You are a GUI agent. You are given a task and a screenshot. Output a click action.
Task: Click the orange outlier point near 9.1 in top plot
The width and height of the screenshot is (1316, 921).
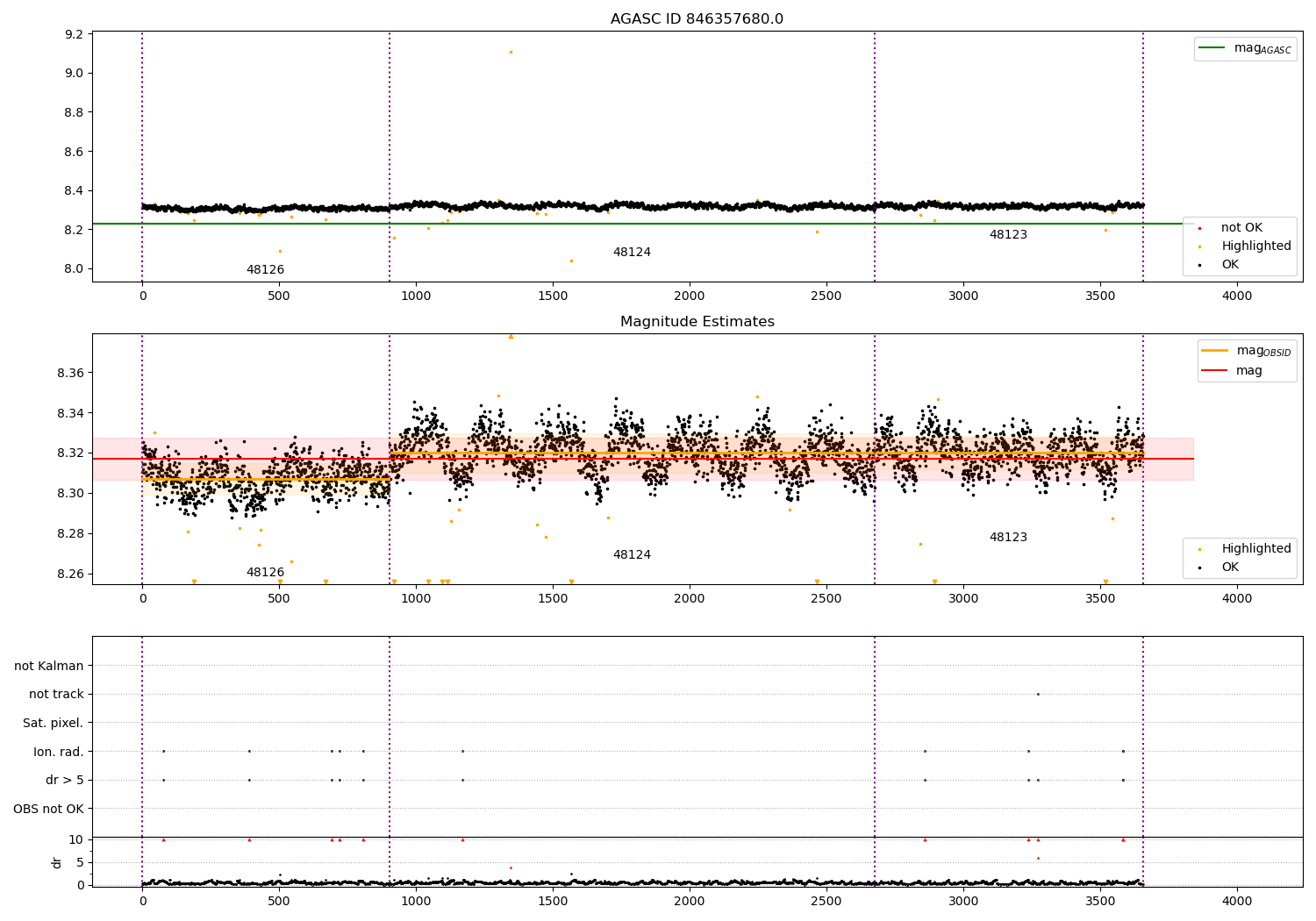coord(511,52)
